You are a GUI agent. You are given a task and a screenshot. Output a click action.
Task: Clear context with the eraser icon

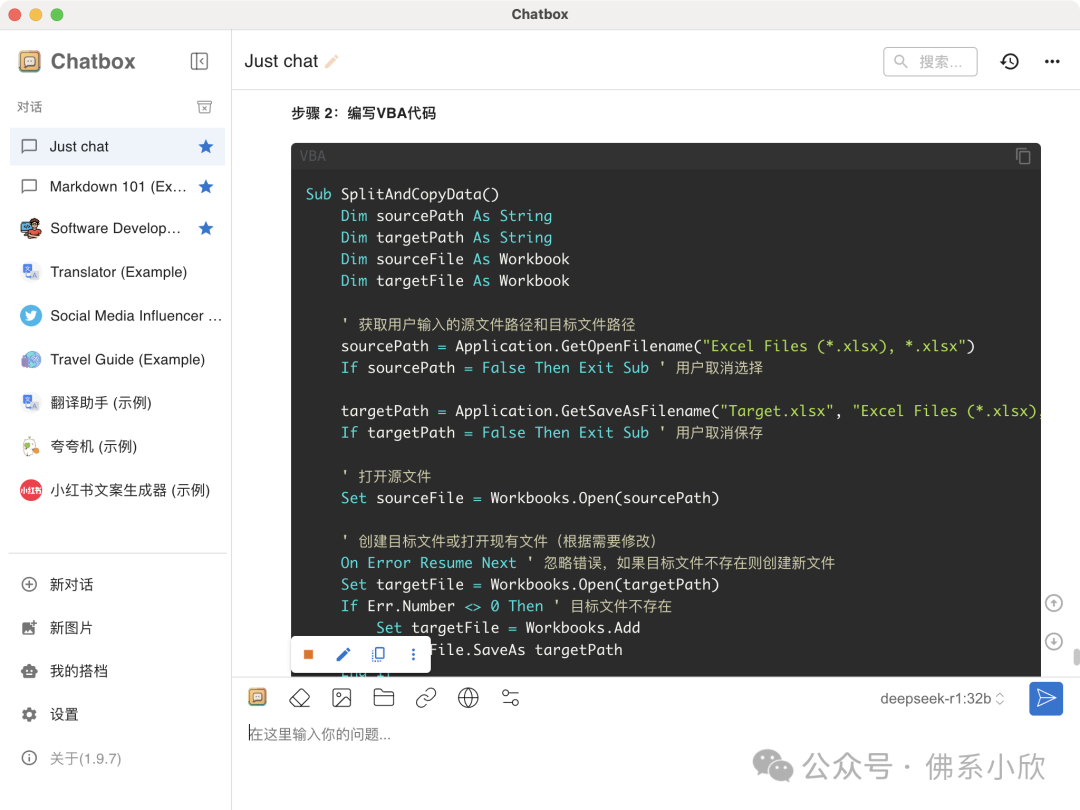[300, 698]
